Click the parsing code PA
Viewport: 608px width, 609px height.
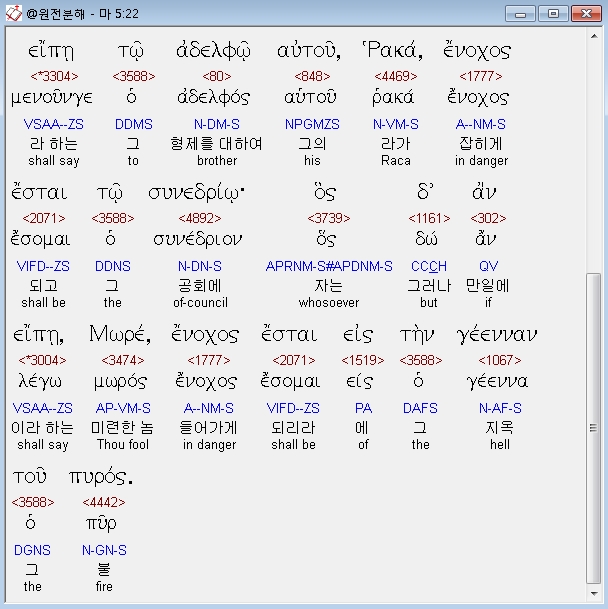pos(363,408)
